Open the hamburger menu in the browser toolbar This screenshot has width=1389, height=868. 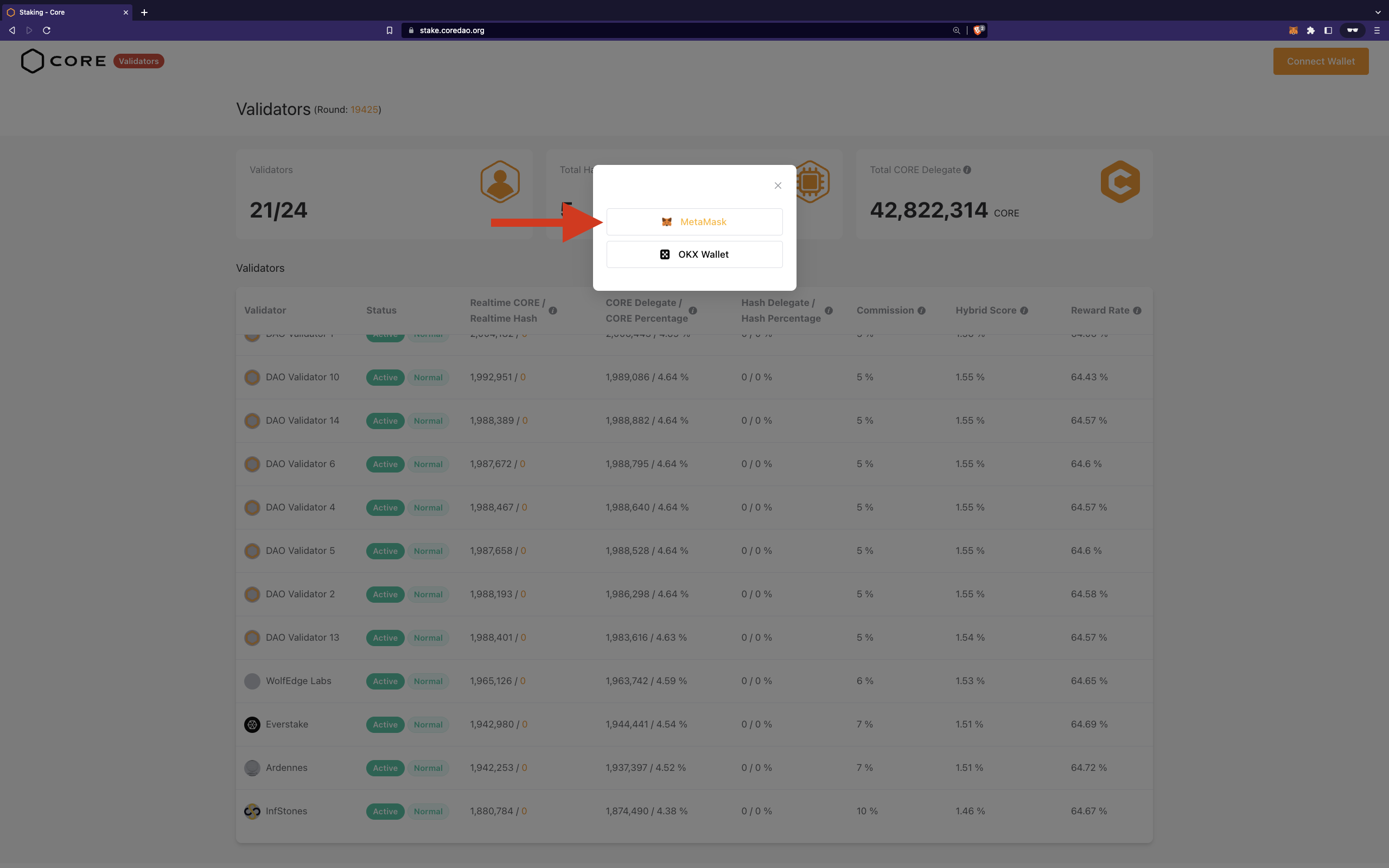1377,30
